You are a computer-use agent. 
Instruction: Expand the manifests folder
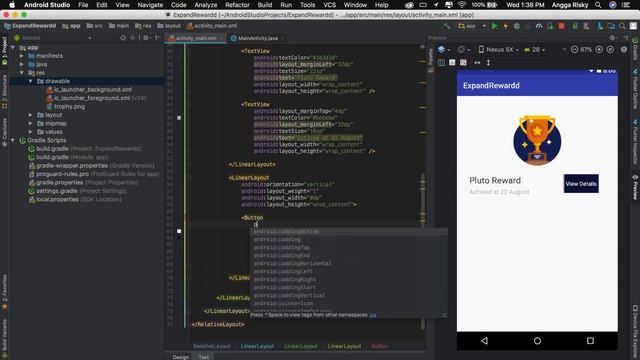22,56
